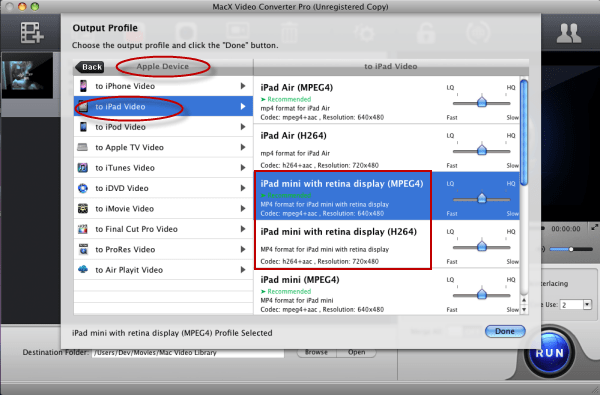Adjust quality slider for iPad mini retina (MPEG4)
600x395 pixels.
(x=481, y=198)
